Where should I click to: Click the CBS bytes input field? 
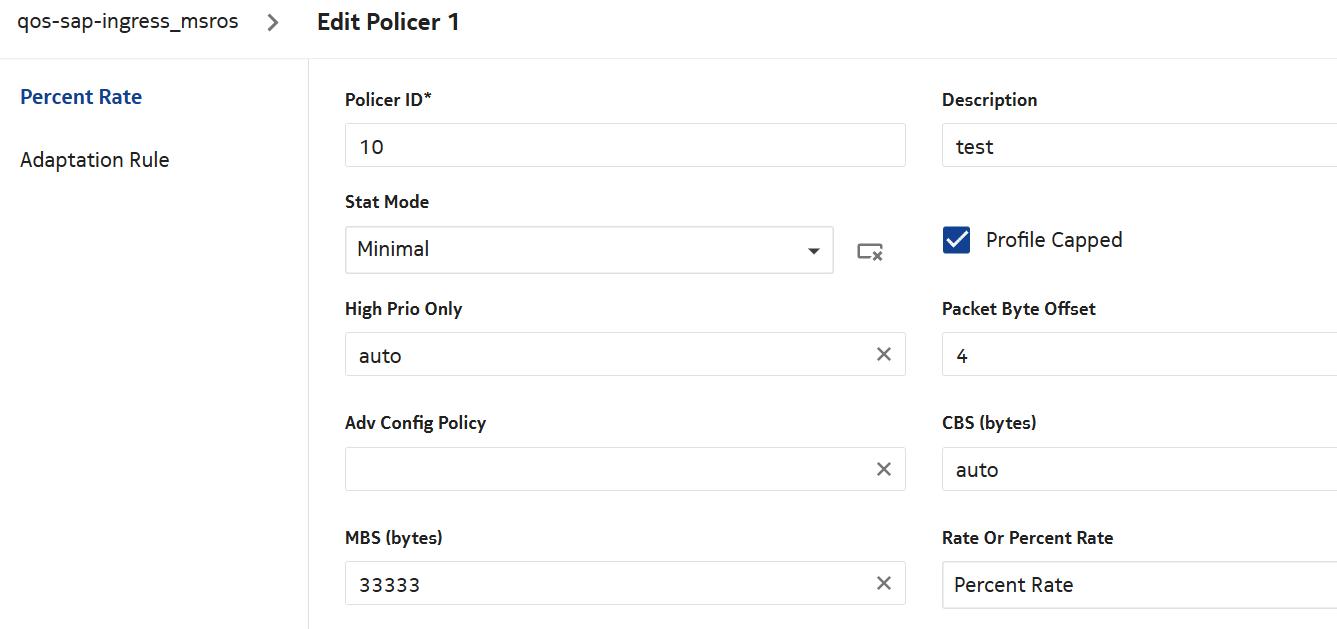pyautogui.click(x=1138, y=469)
